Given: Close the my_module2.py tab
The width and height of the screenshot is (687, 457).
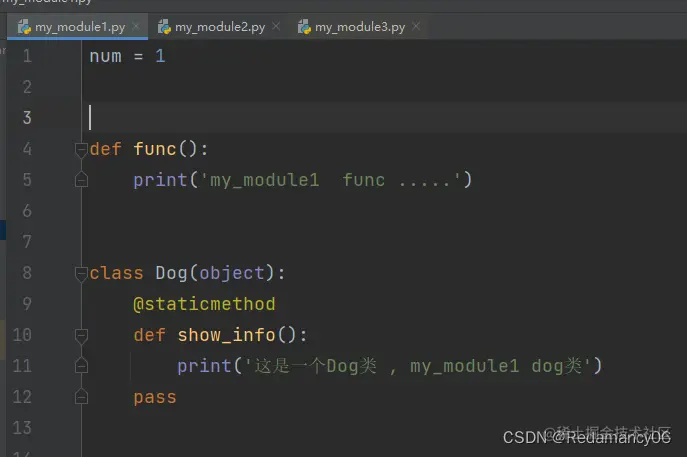Looking at the screenshot, I should coord(276,26).
